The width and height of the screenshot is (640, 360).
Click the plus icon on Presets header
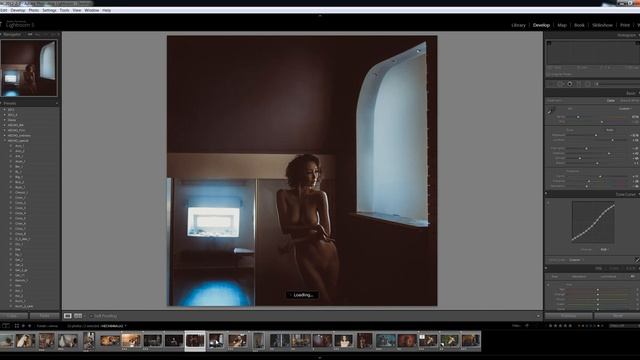click(57, 104)
